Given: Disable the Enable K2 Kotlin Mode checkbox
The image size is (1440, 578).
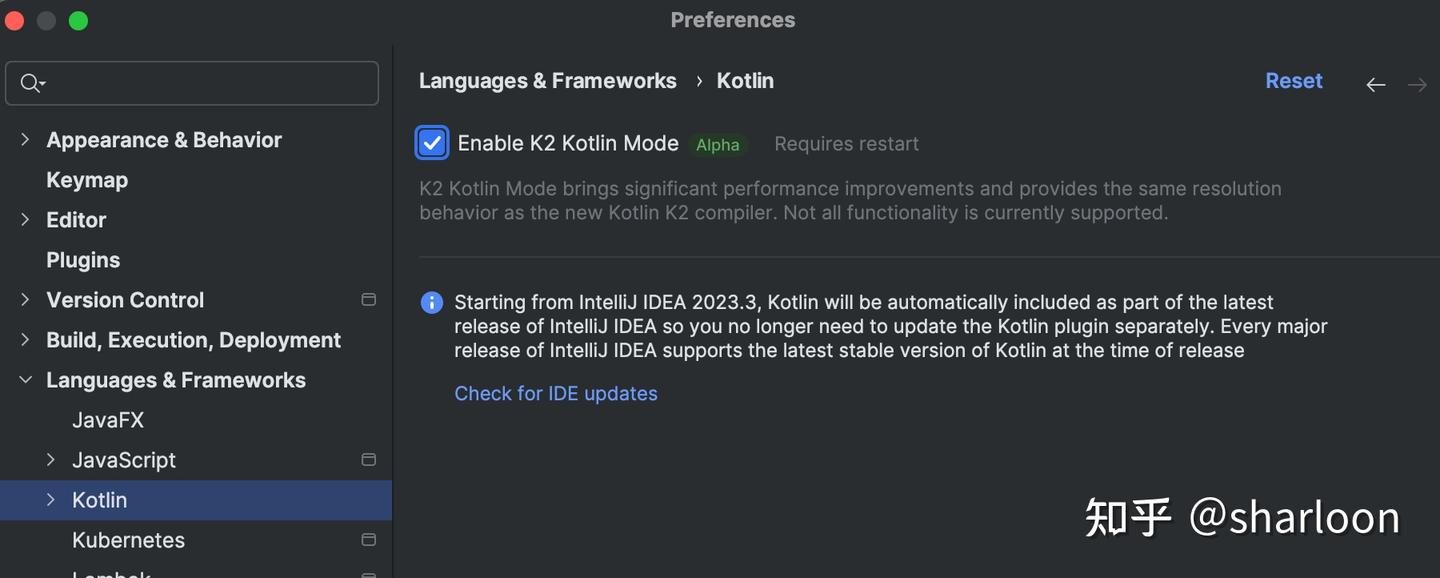Looking at the screenshot, I should [x=431, y=142].
